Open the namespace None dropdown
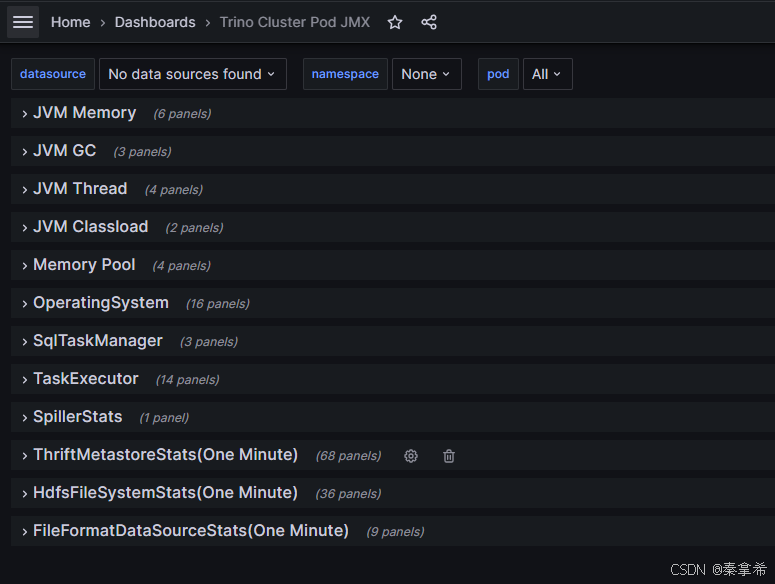The image size is (775, 584). coord(427,74)
